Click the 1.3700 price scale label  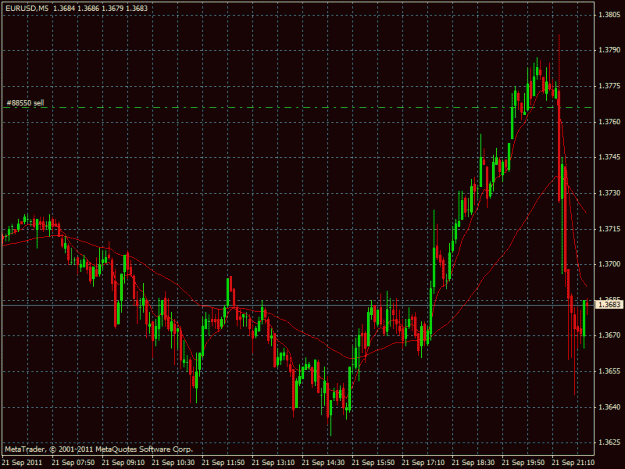609,264
